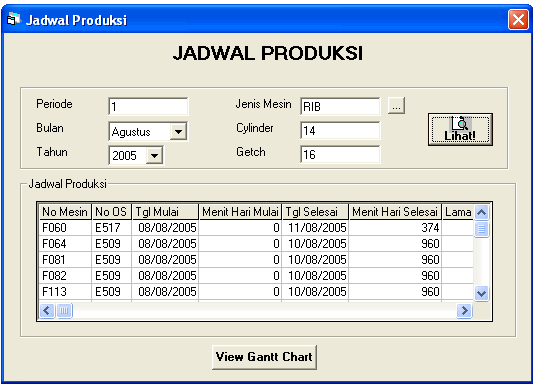Click the Menit Hari Mulai column header
The width and height of the screenshot is (533, 385).
(x=240, y=212)
